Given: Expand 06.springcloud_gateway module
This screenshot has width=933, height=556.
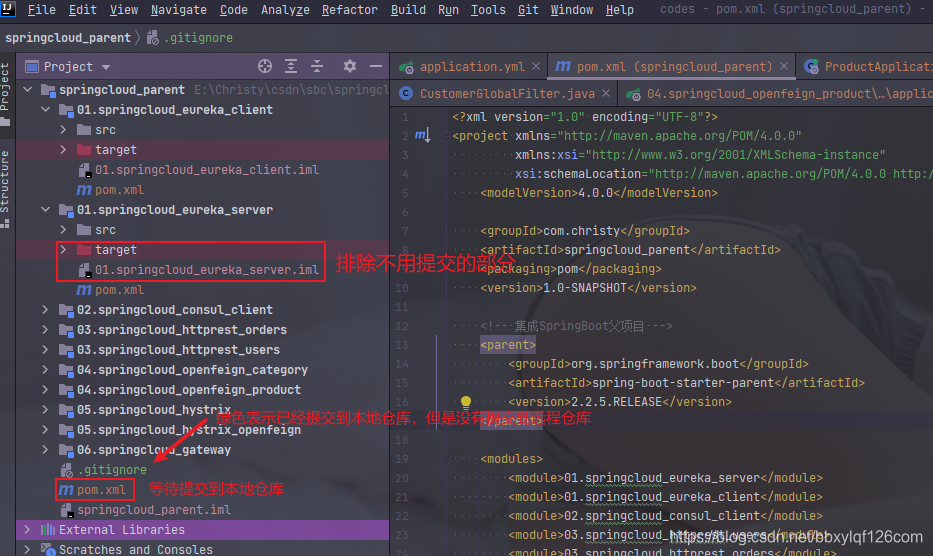Looking at the screenshot, I should click(x=46, y=449).
